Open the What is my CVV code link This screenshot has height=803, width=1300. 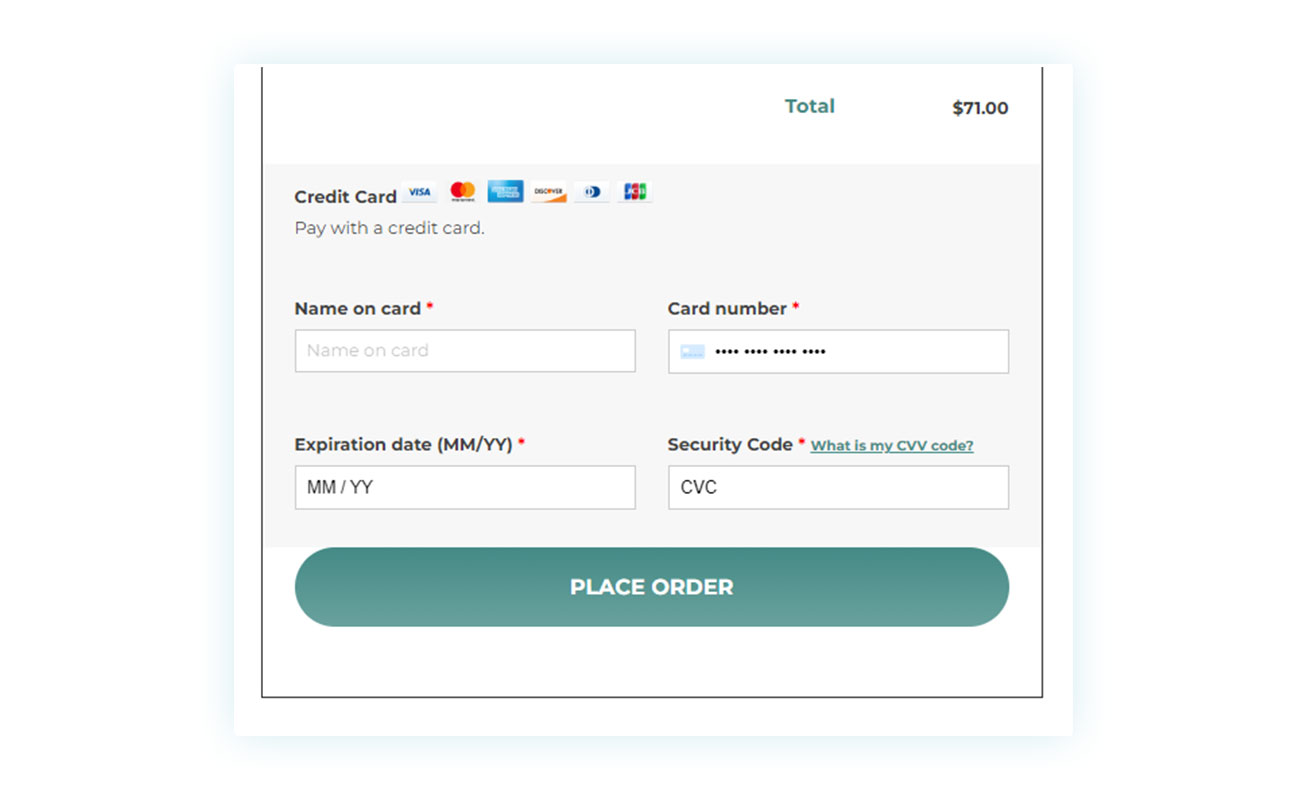click(x=892, y=446)
